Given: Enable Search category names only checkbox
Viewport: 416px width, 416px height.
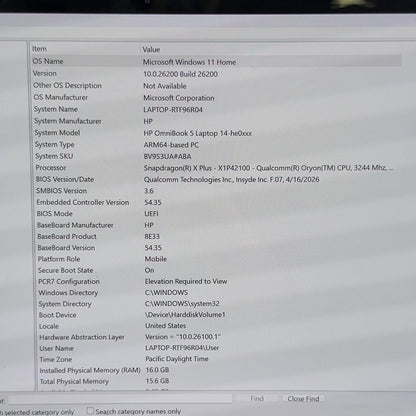Looking at the screenshot, I should point(90,411).
